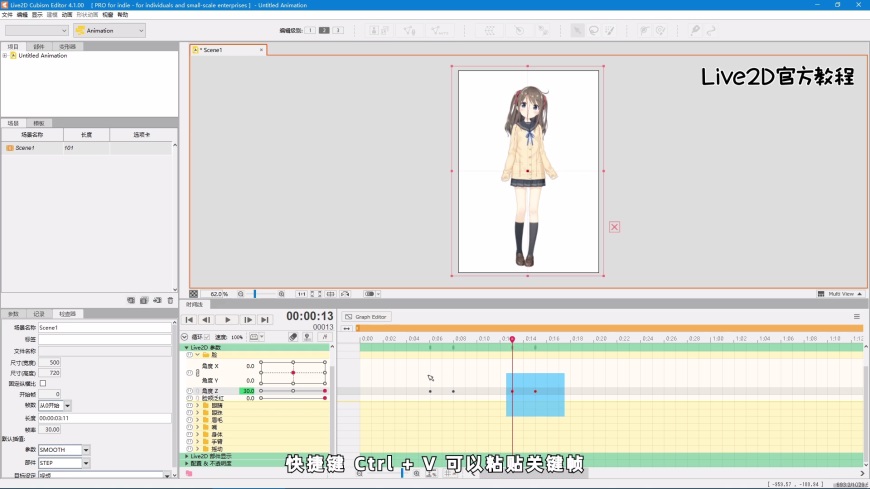Toggle the 固定纵横比 checkbox in inspector

(x=43, y=384)
